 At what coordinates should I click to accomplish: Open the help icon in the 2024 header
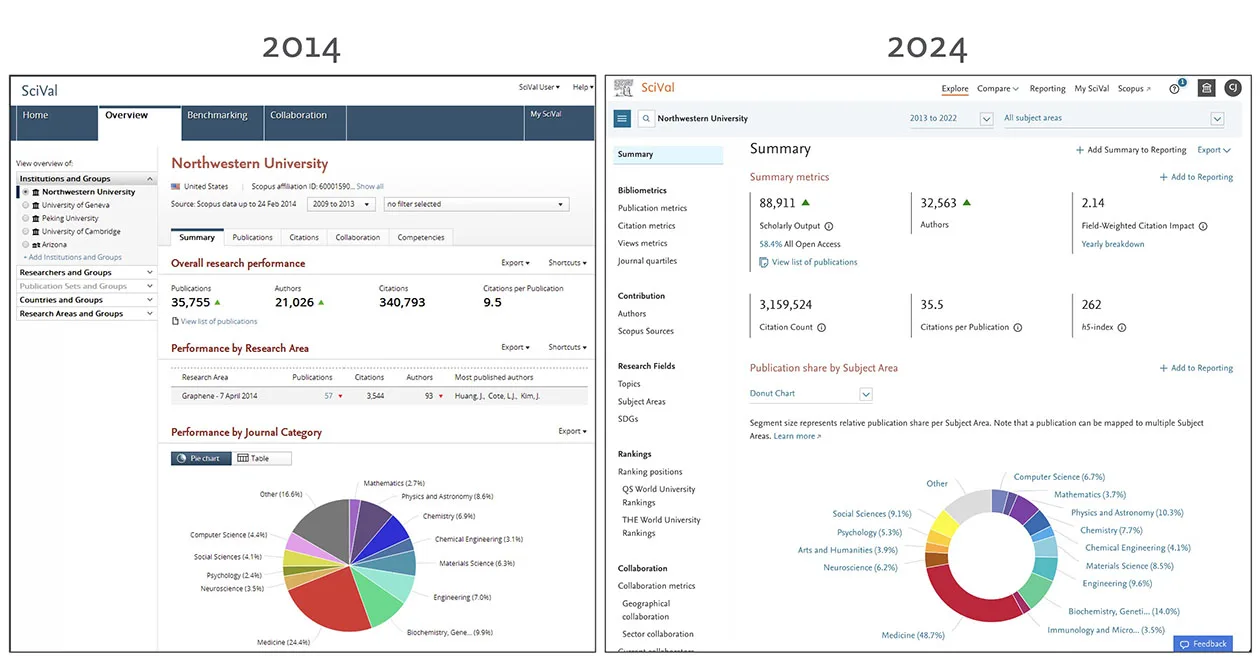1174,88
